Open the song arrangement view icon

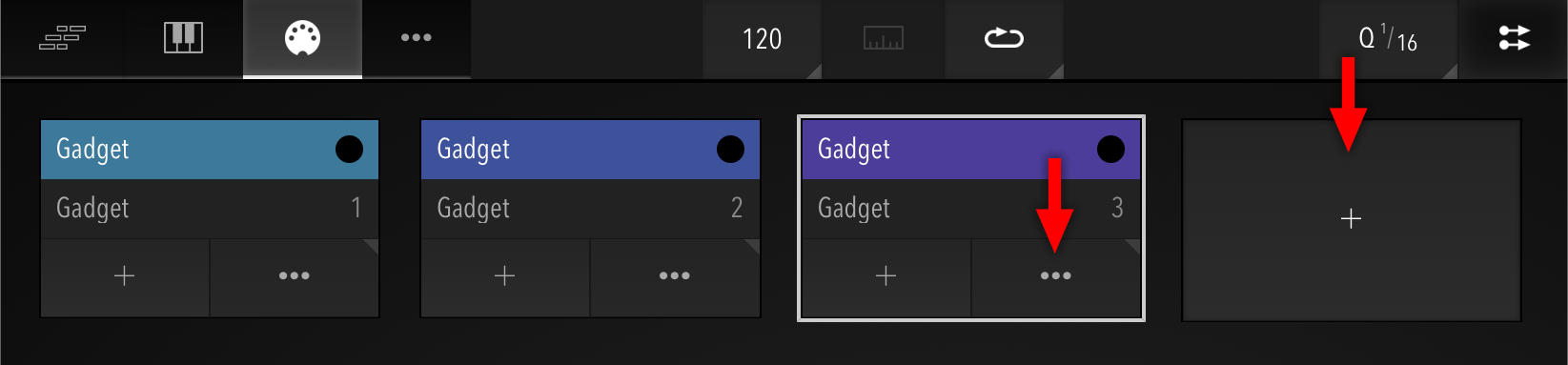[x=62, y=38]
